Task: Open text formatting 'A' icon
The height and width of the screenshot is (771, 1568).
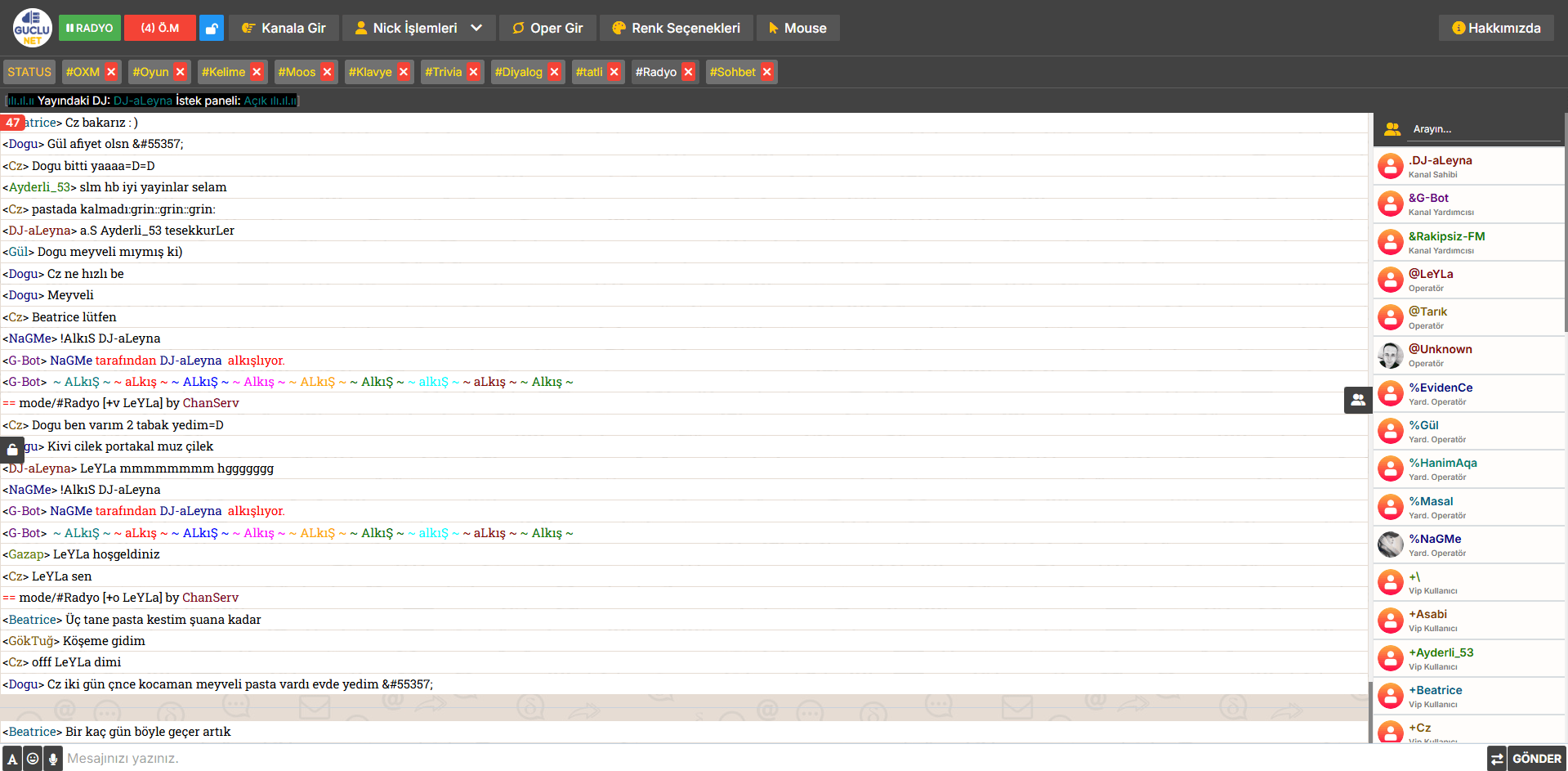Action: pyautogui.click(x=12, y=759)
